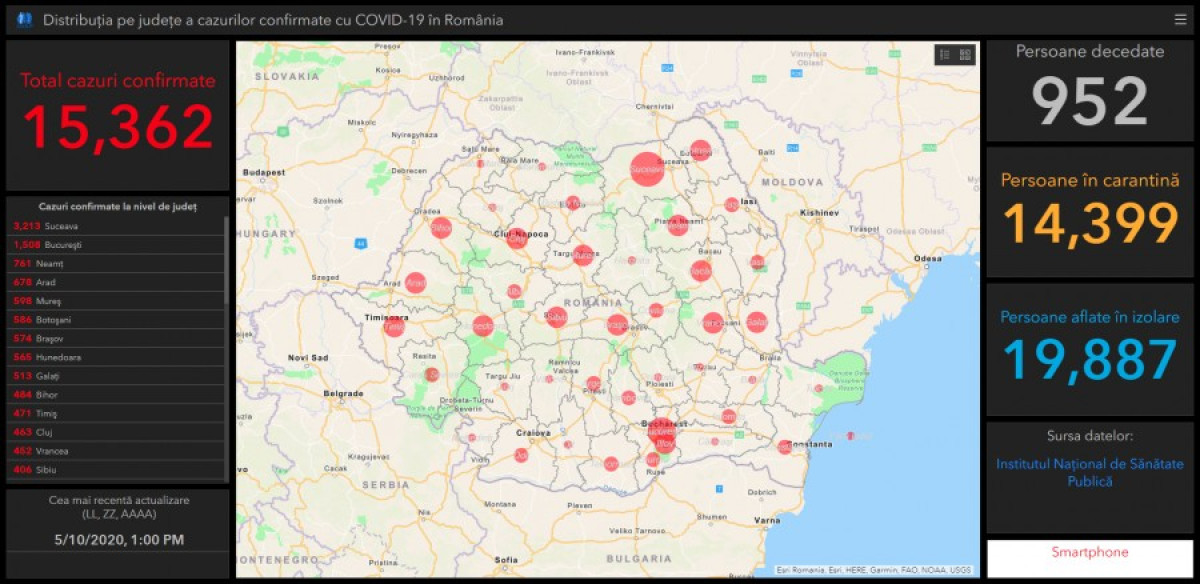Open the hamburger menu in the header
Image resolution: width=1200 pixels, height=584 pixels.
(1180, 20)
